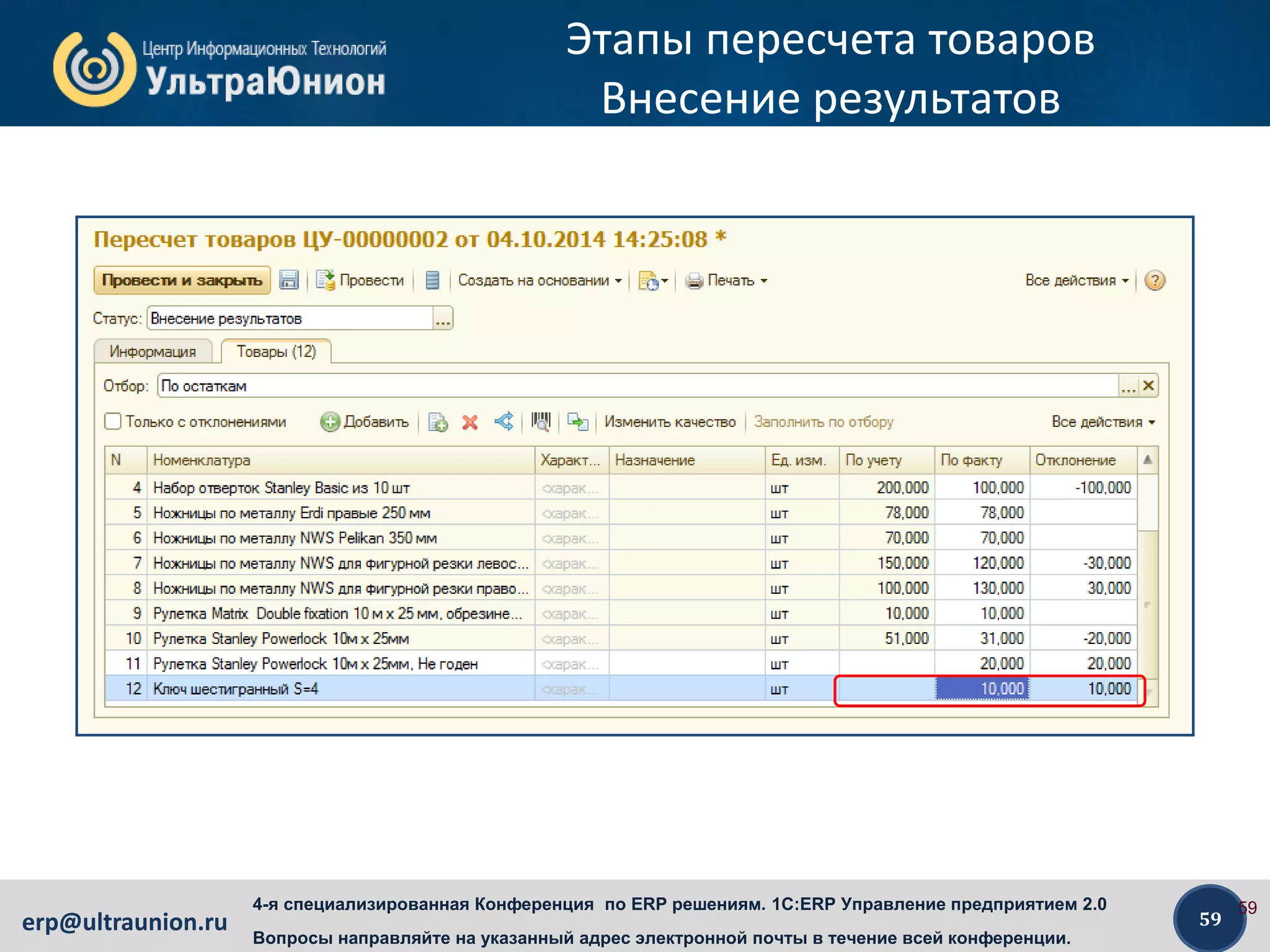1270x952 pixels.
Task: Open top 'Все действия' menu
Action: (1077, 280)
